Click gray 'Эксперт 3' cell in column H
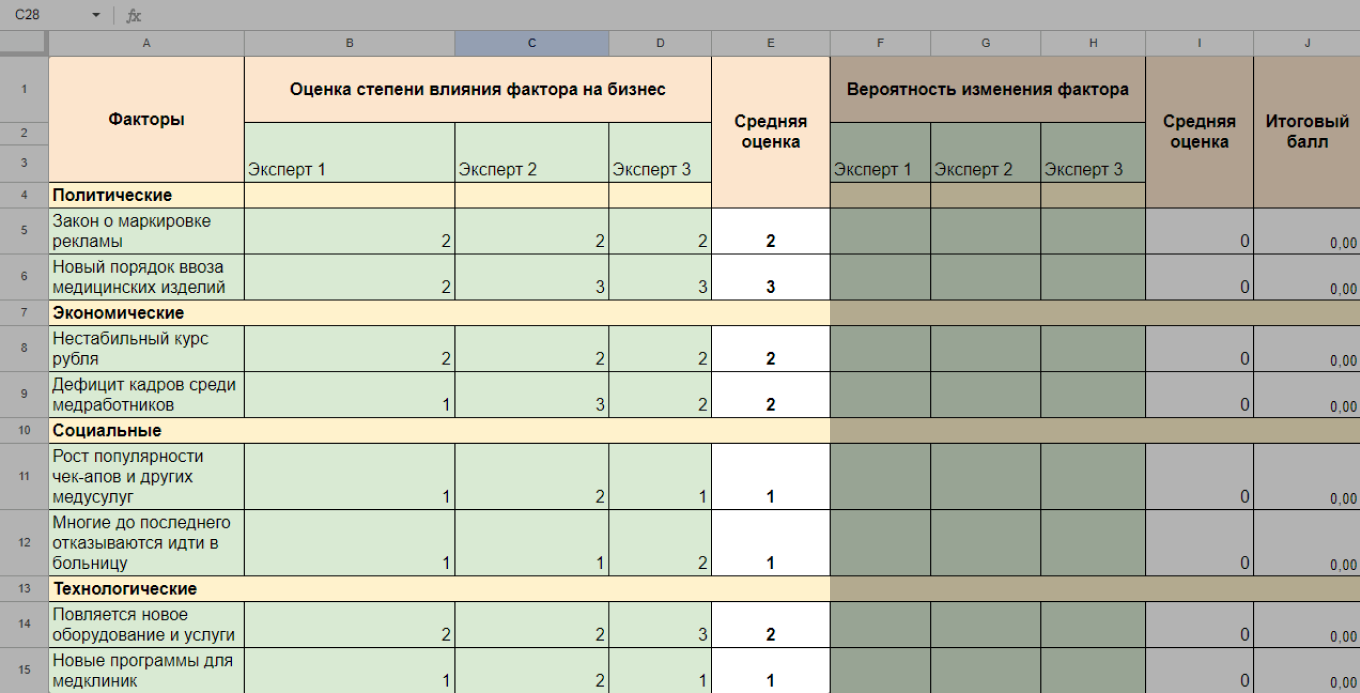1360x693 pixels. (x=1093, y=153)
